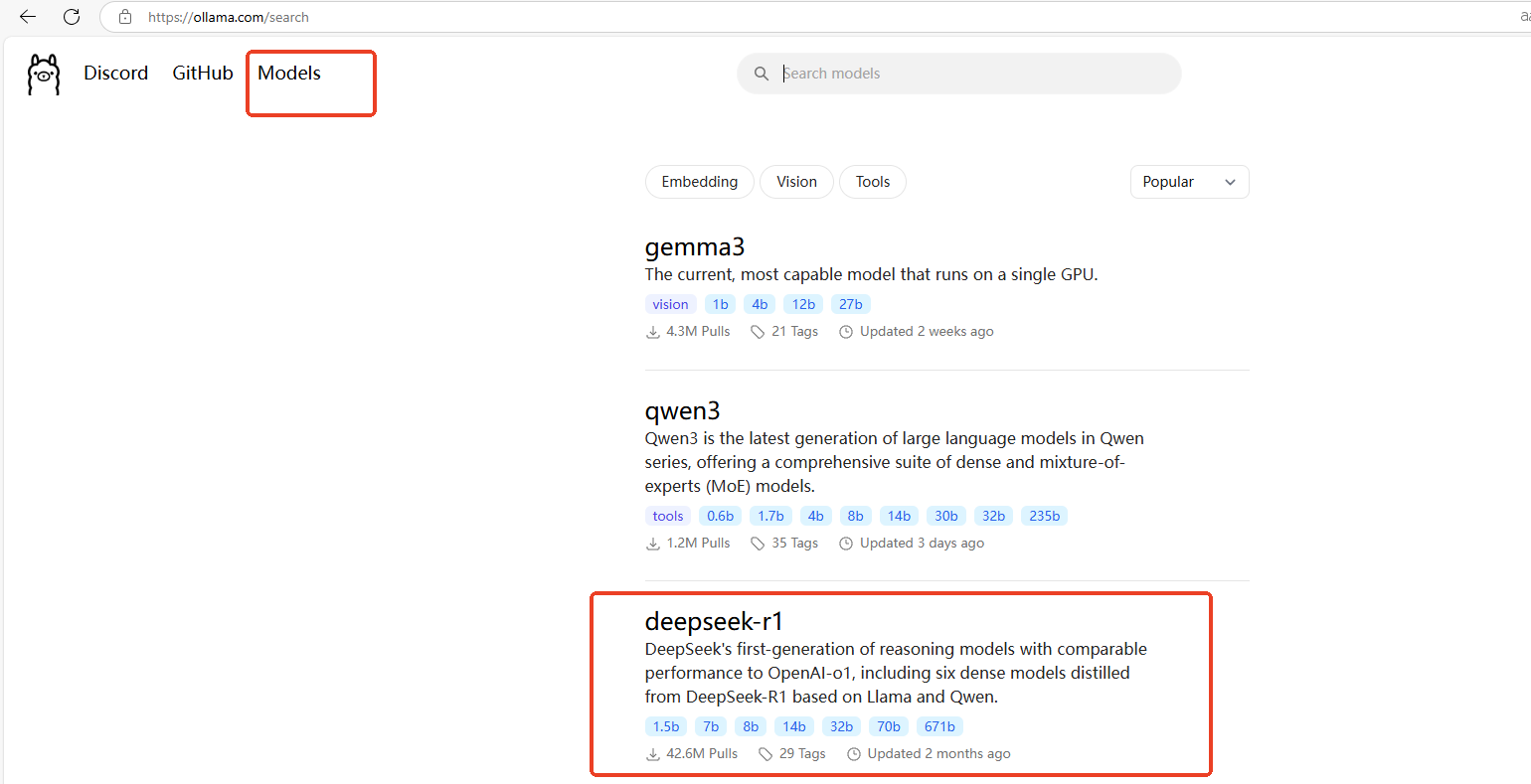Screen dimensions: 1531x784
Task: Filter by Tools models
Action: pos(873,182)
